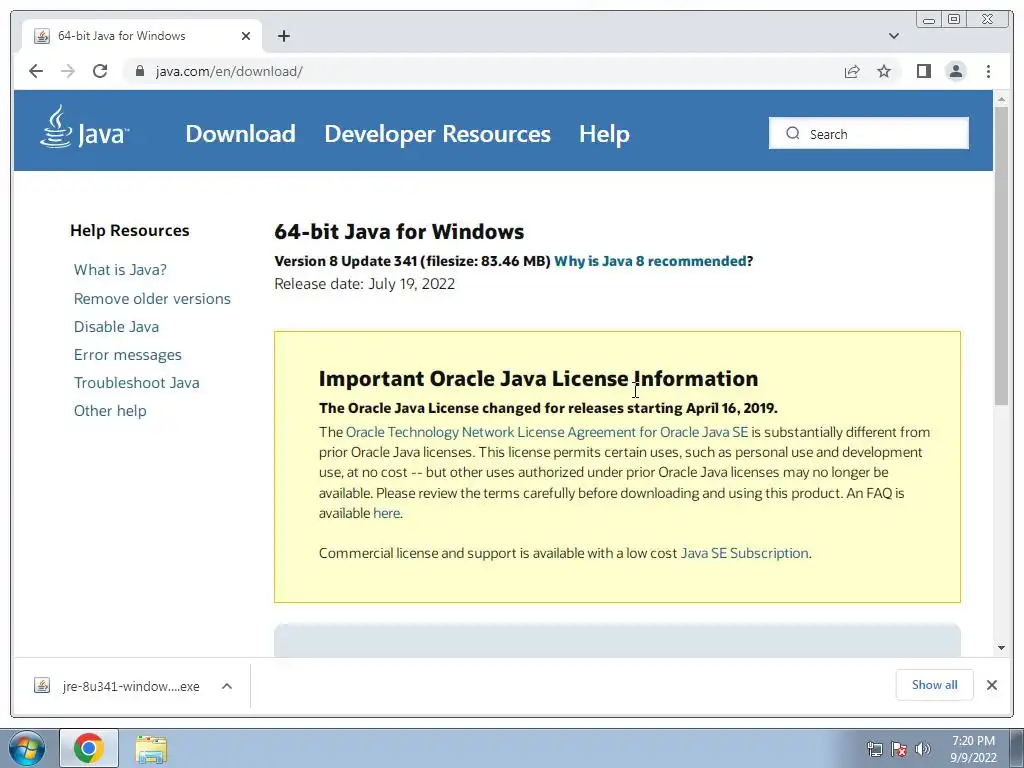The width and height of the screenshot is (1024, 768).
Task: Go back to the previous page
Action: tap(36, 71)
